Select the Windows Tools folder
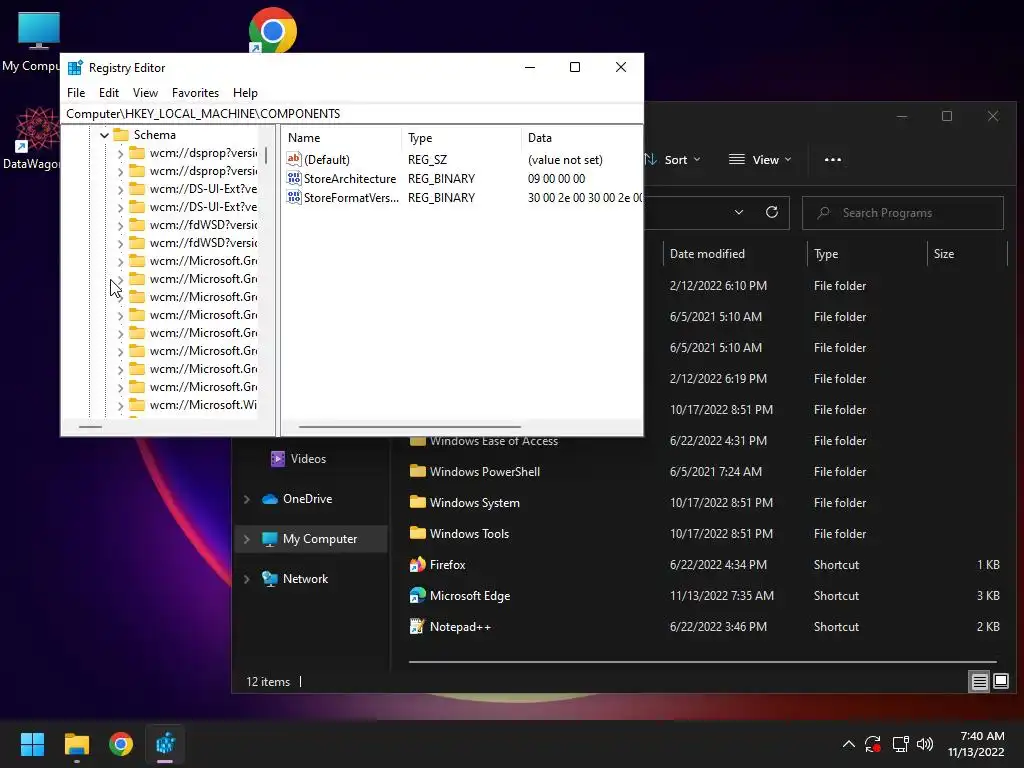 coord(469,534)
